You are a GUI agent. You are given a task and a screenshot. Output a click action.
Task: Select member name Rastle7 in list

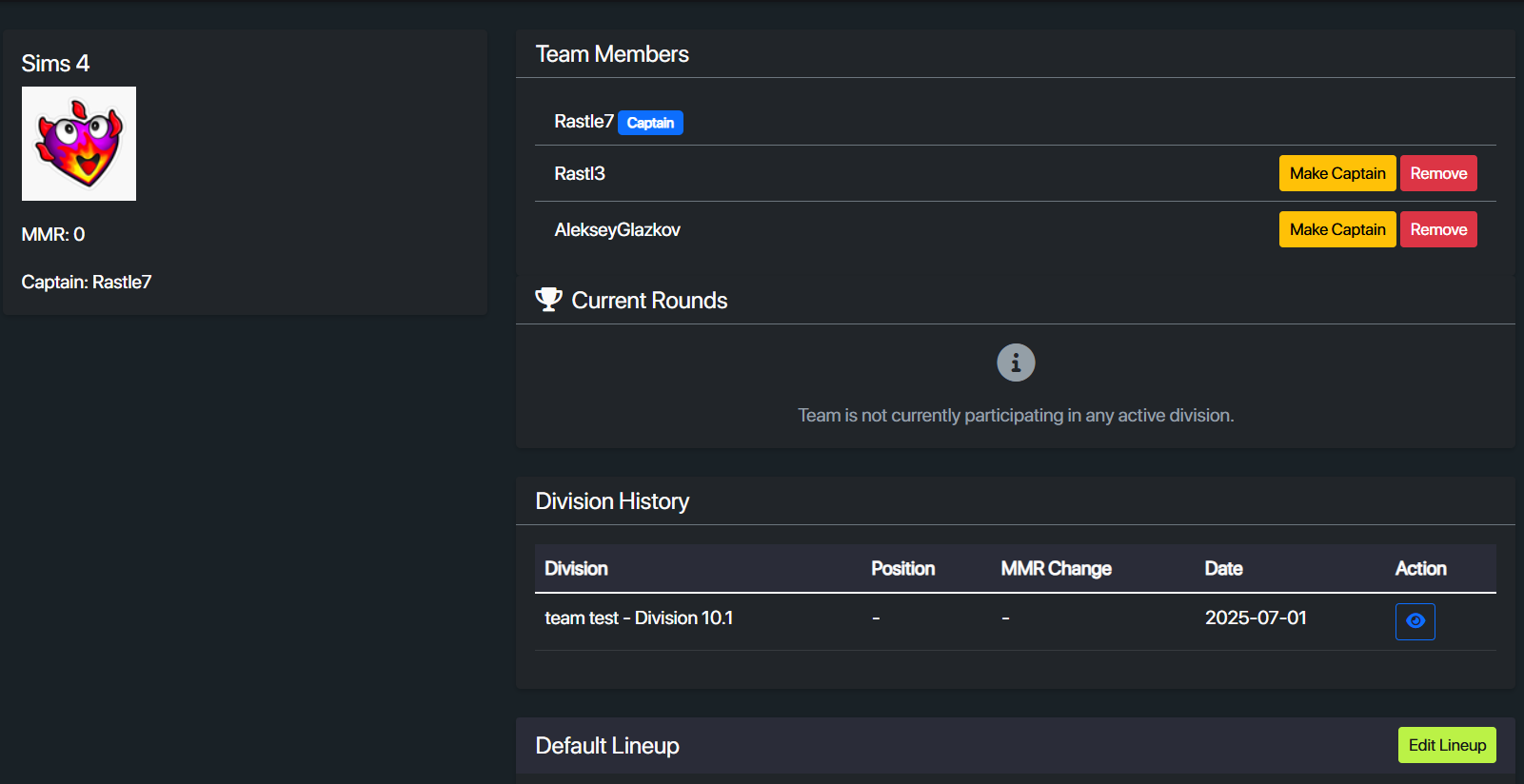tap(584, 122)
